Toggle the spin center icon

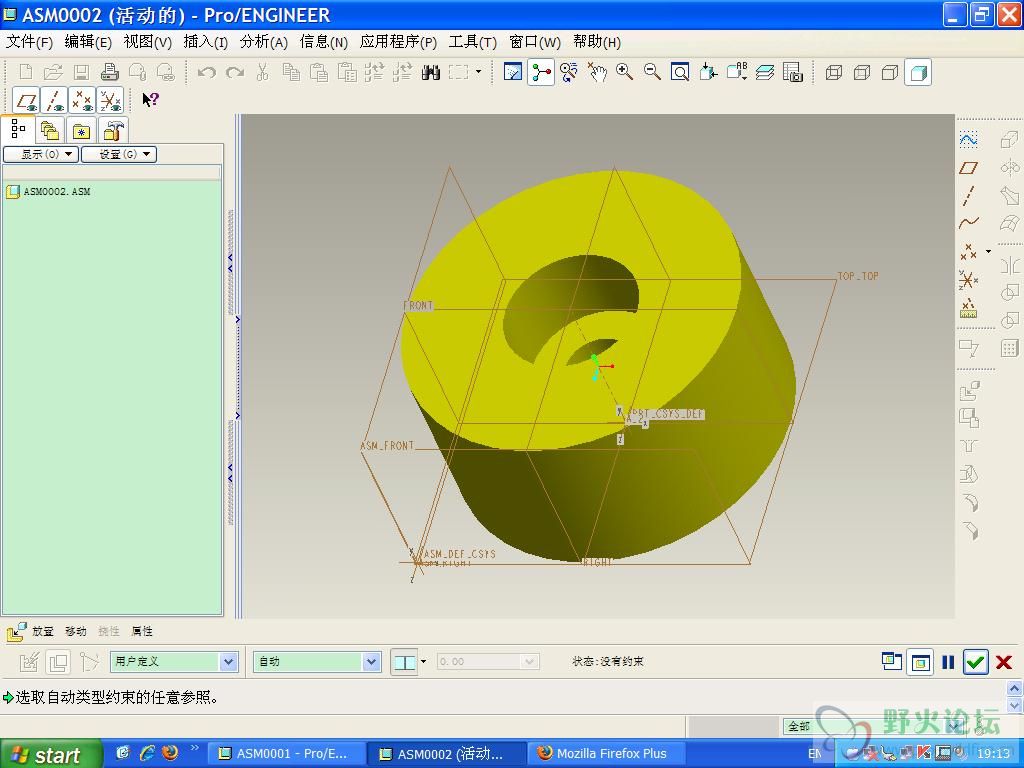(x=541, y=72)
